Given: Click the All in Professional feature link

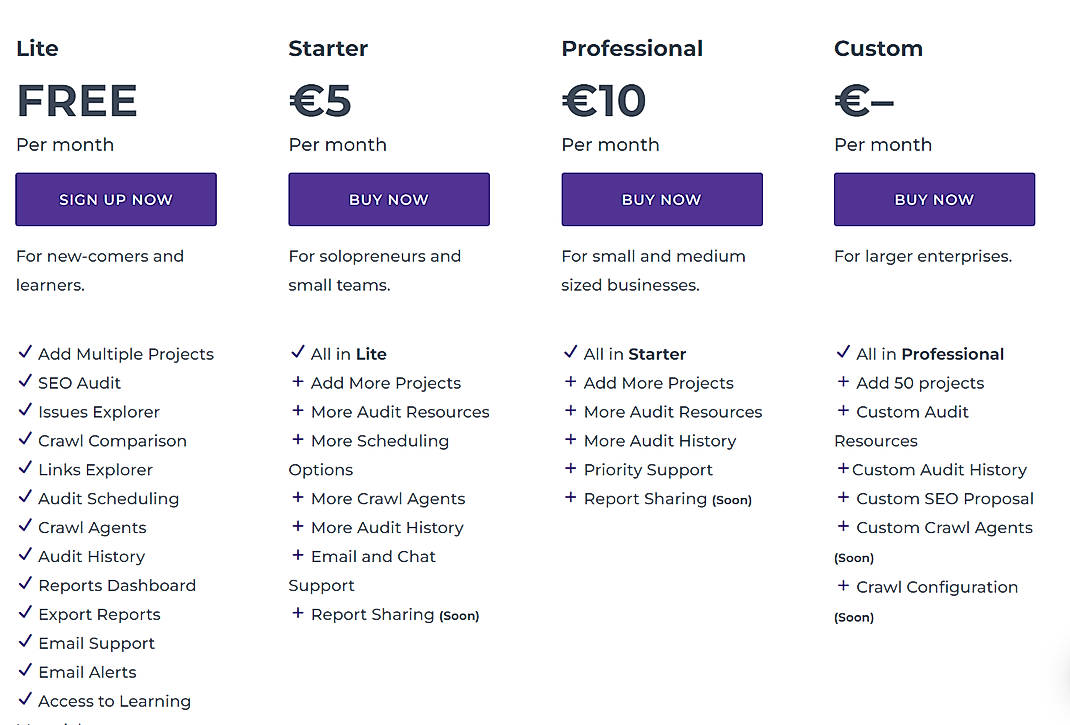Looking at the screenshot, I should [929, 353].
